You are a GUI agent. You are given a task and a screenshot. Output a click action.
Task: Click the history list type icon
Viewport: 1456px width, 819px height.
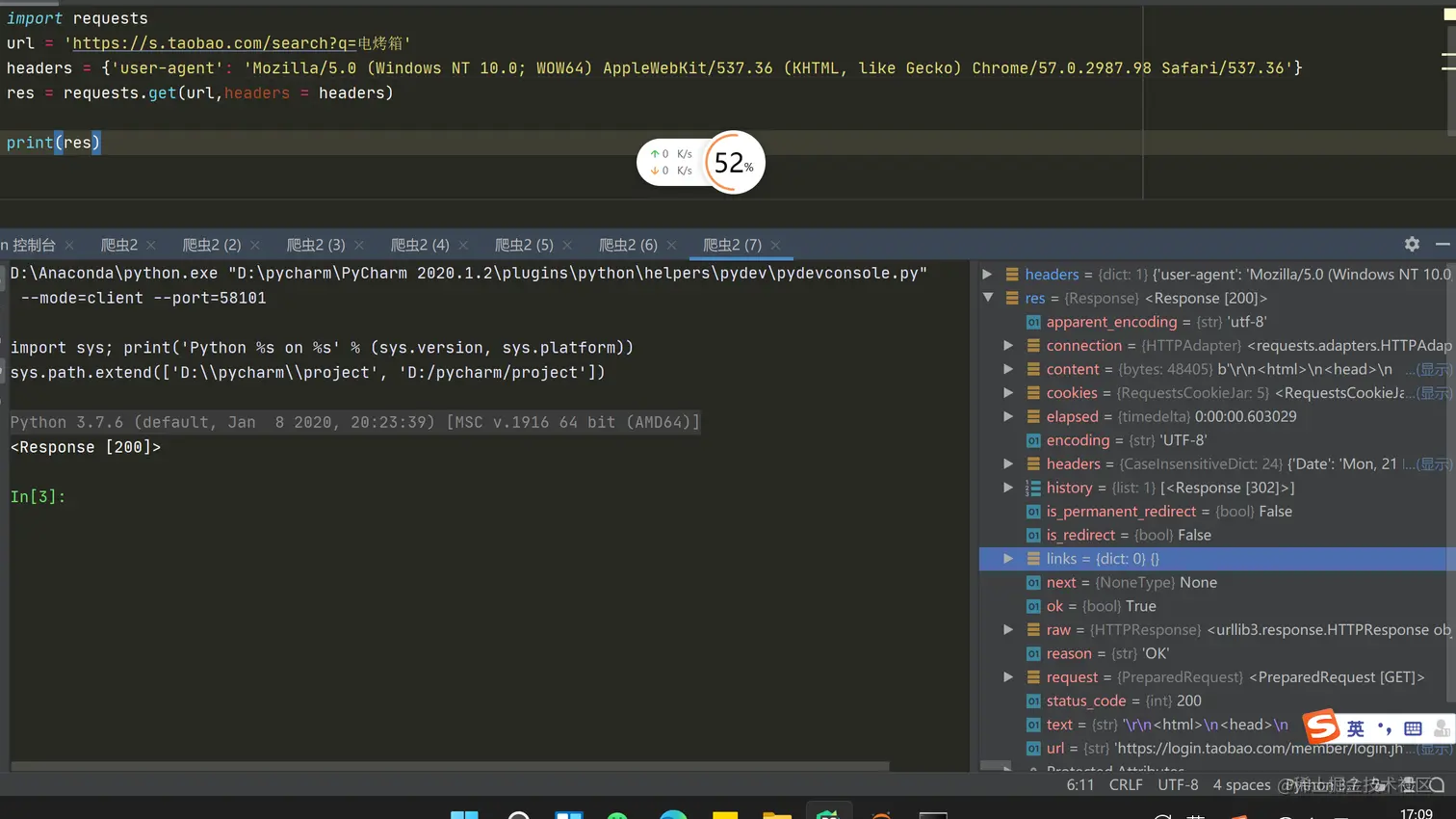coord(1033,488)
